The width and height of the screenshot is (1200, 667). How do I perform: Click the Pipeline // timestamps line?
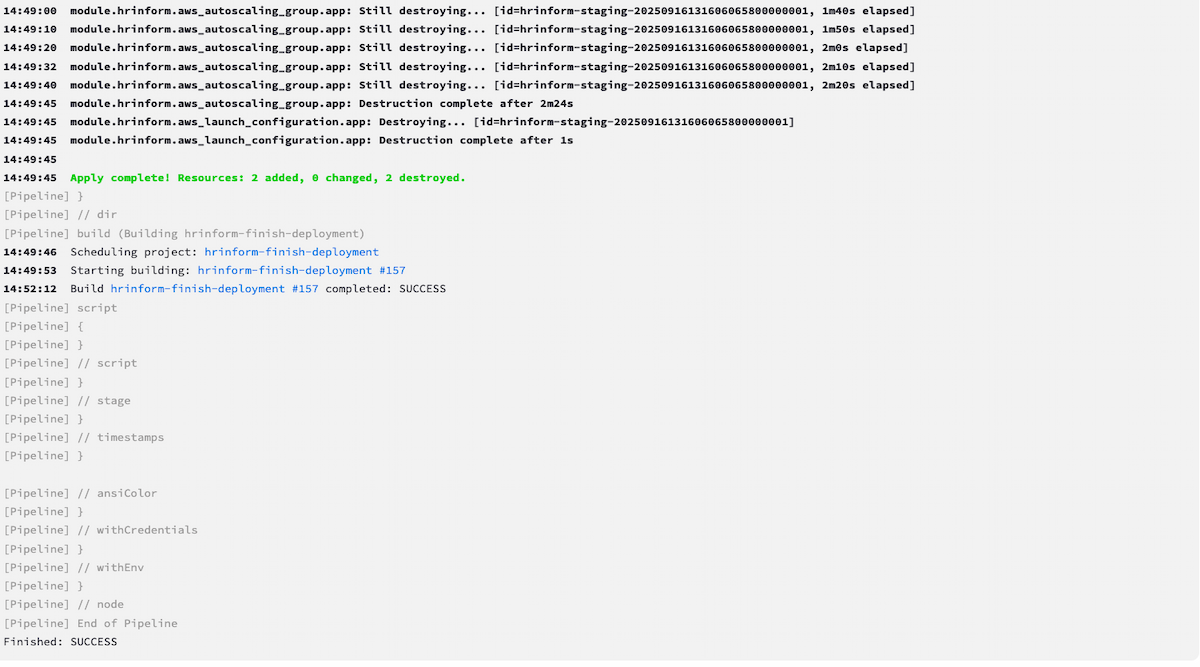point(84,437)
